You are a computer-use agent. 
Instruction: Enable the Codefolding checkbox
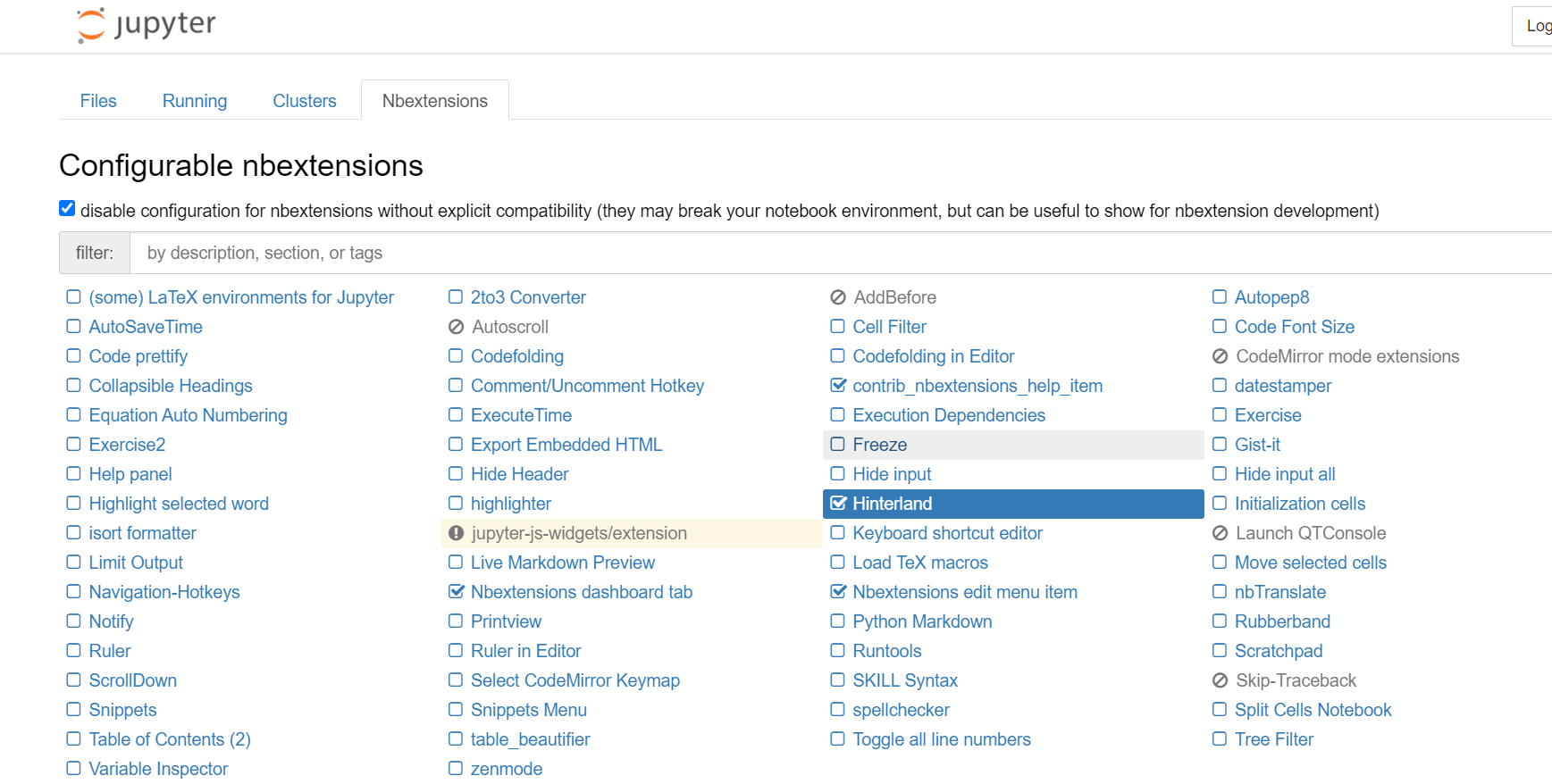[x=456, y=355]
